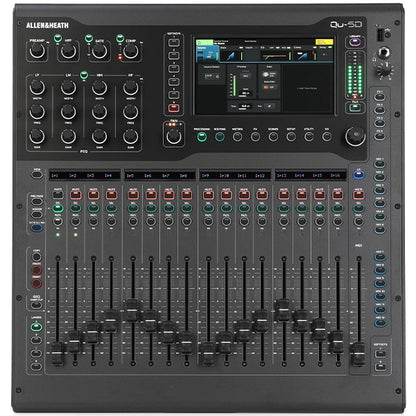Mute channel Ip13
Viewport: 416px width, 416px height.
(x=284, y=195)
